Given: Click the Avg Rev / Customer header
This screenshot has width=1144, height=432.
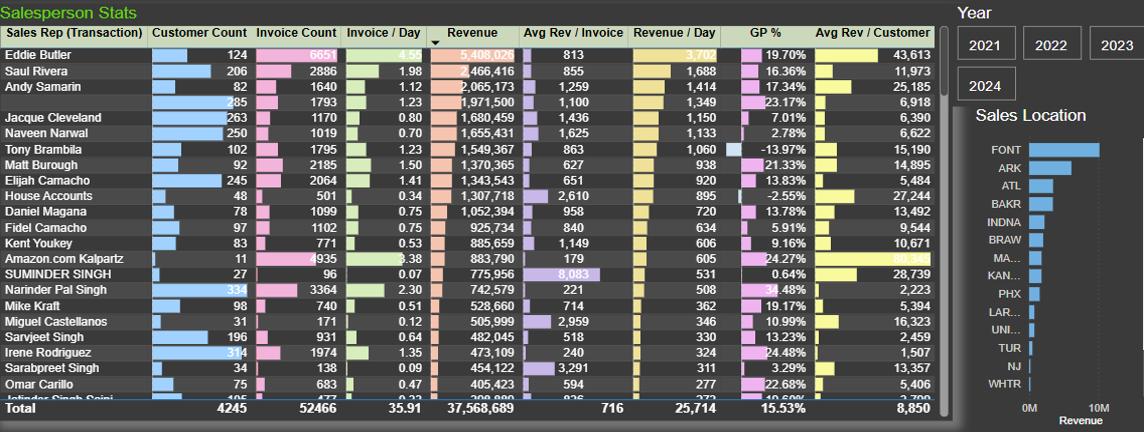Looking at the screenshot, I should click(873, 33).
